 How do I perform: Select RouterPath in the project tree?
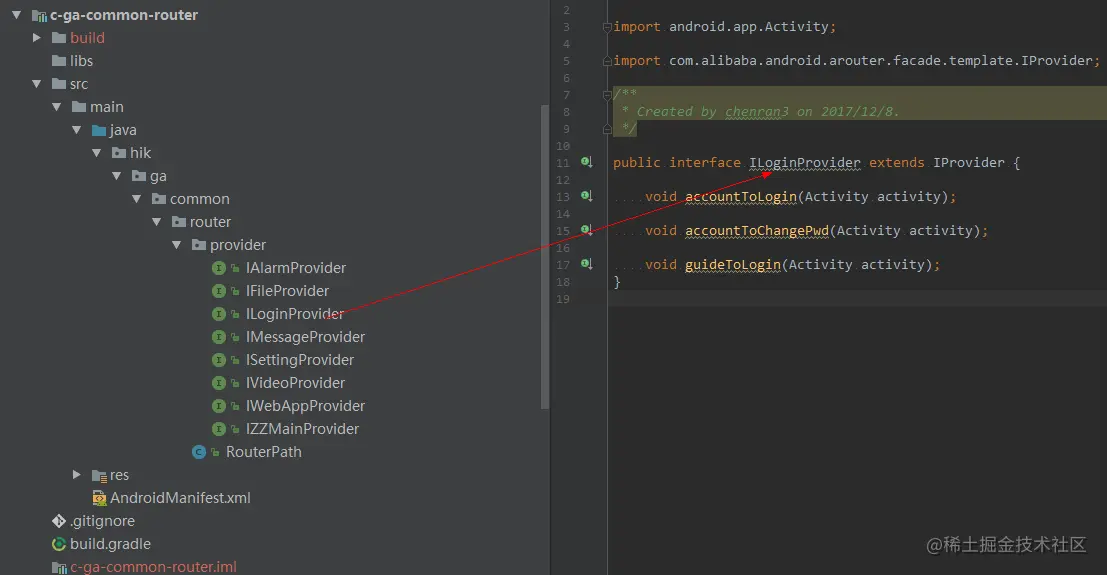[263, 451]
